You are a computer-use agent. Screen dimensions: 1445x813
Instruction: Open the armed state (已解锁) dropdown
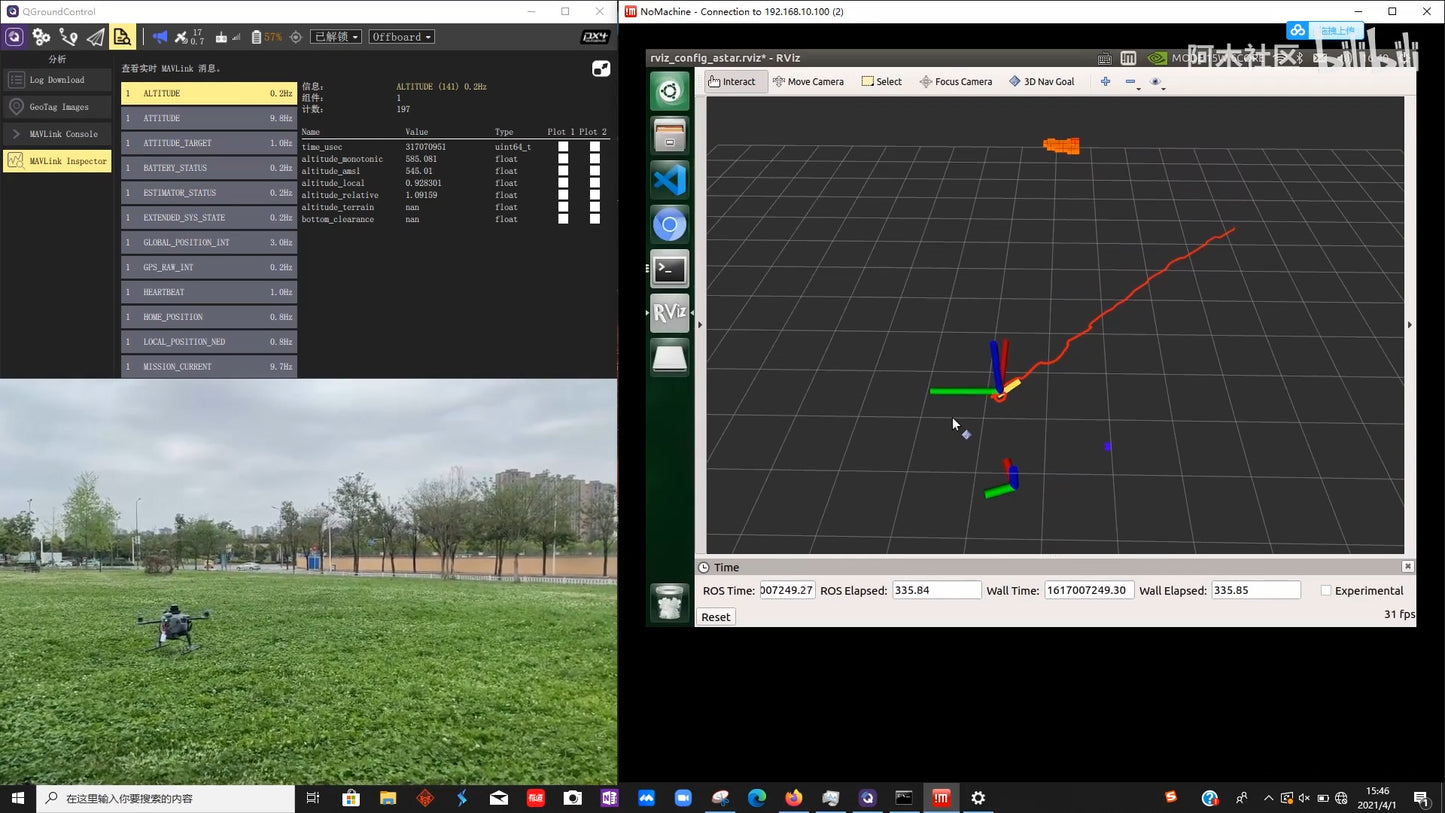(336, 37)
